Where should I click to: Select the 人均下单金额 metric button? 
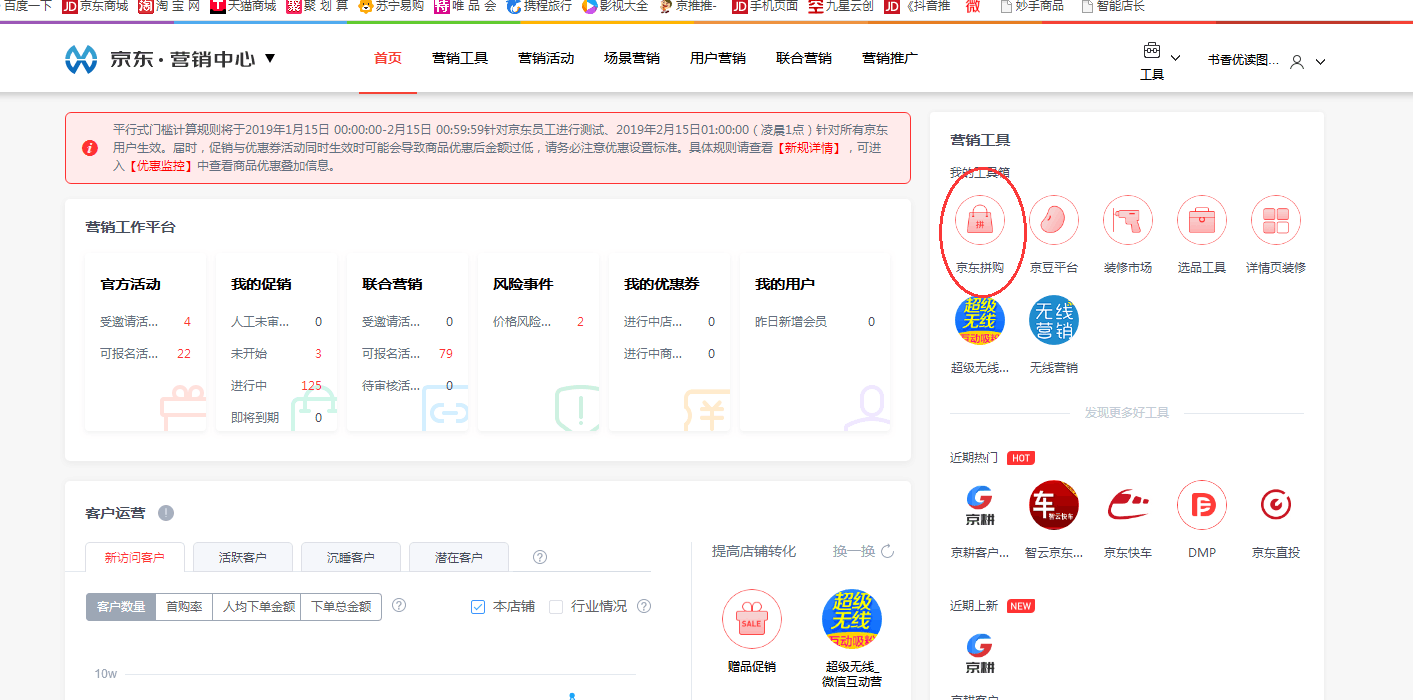pyautogui.click(x=257, y=607)
